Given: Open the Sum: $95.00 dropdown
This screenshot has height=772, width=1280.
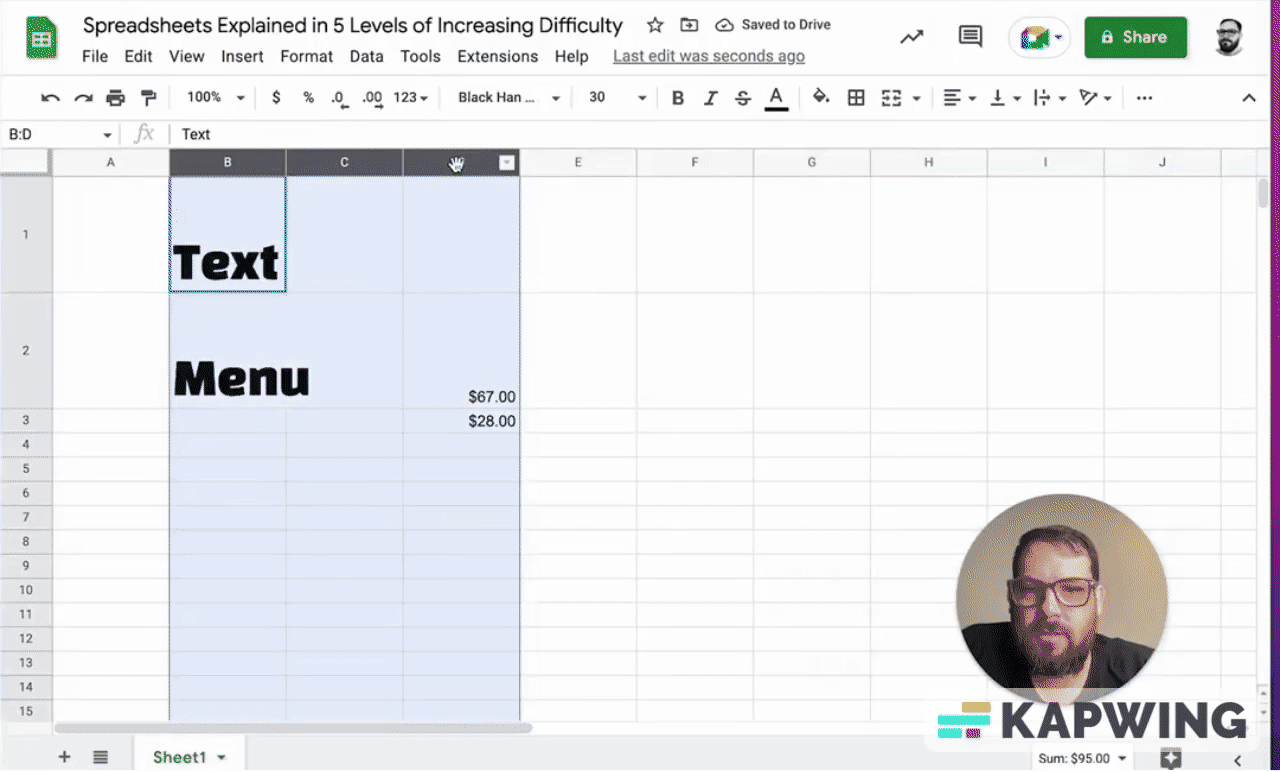Looking at the screenshot, I should [1082, 759].
